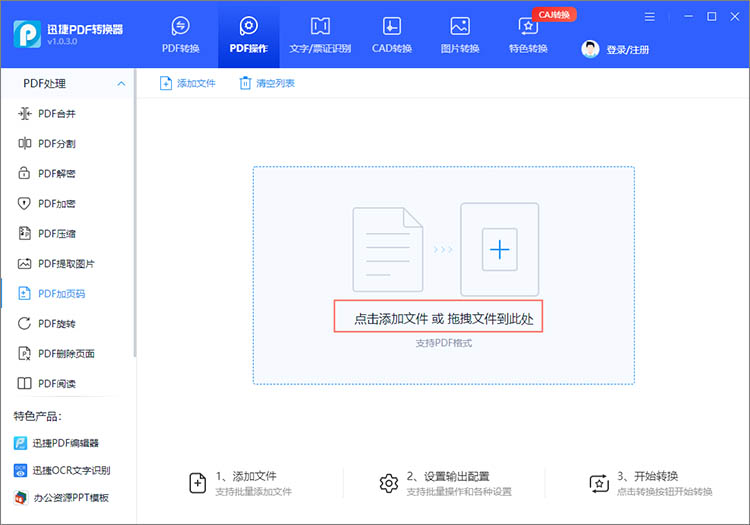Click the 添加文件 toolbar icon
The height and width of the screenshot is (525, 750).
[x=165, y=83]
